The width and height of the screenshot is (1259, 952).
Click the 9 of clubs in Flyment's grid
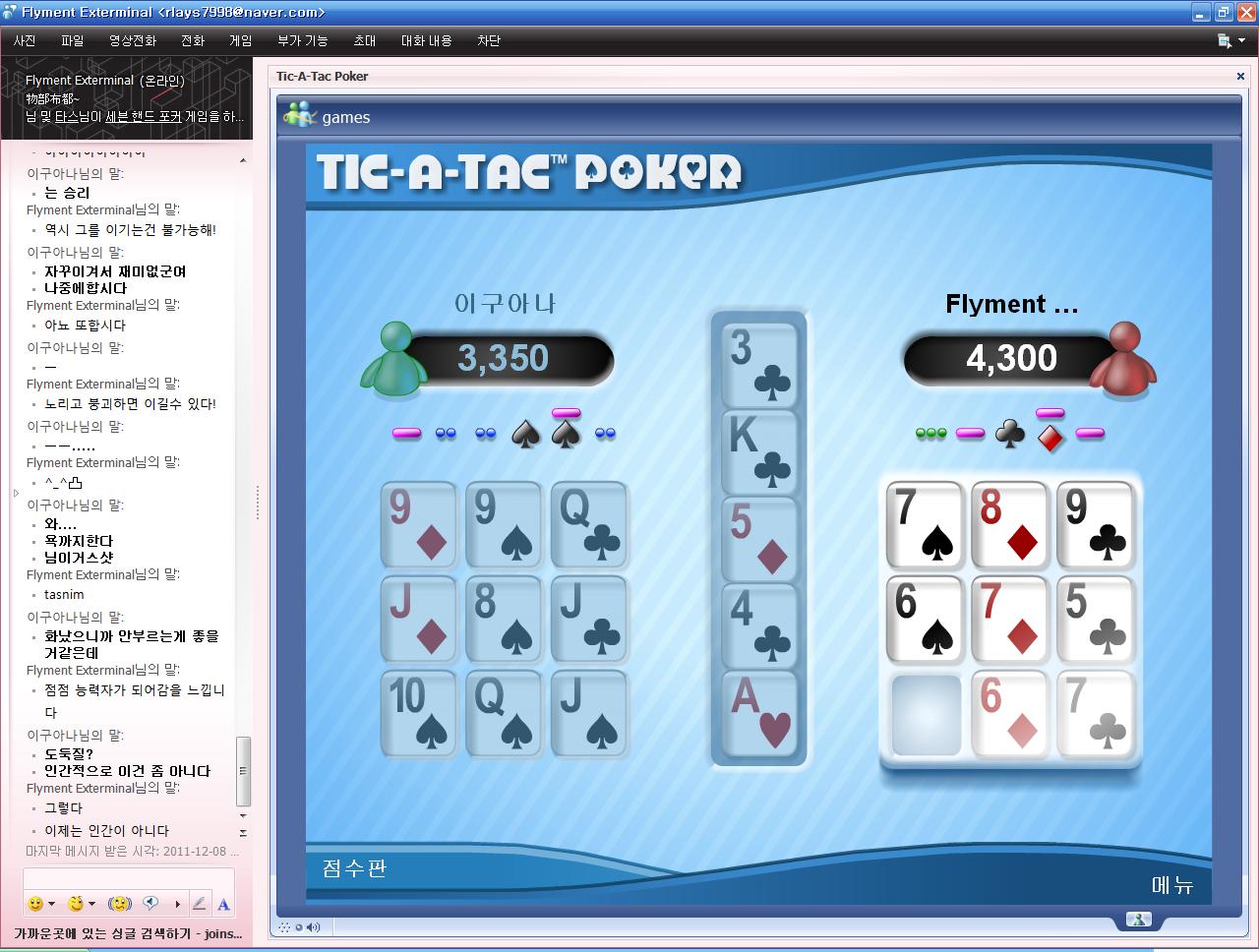tap(1096, 524)
